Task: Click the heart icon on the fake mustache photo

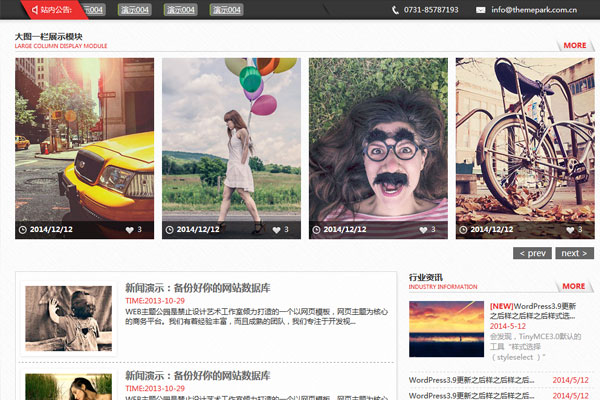Action: coord(423,230)
